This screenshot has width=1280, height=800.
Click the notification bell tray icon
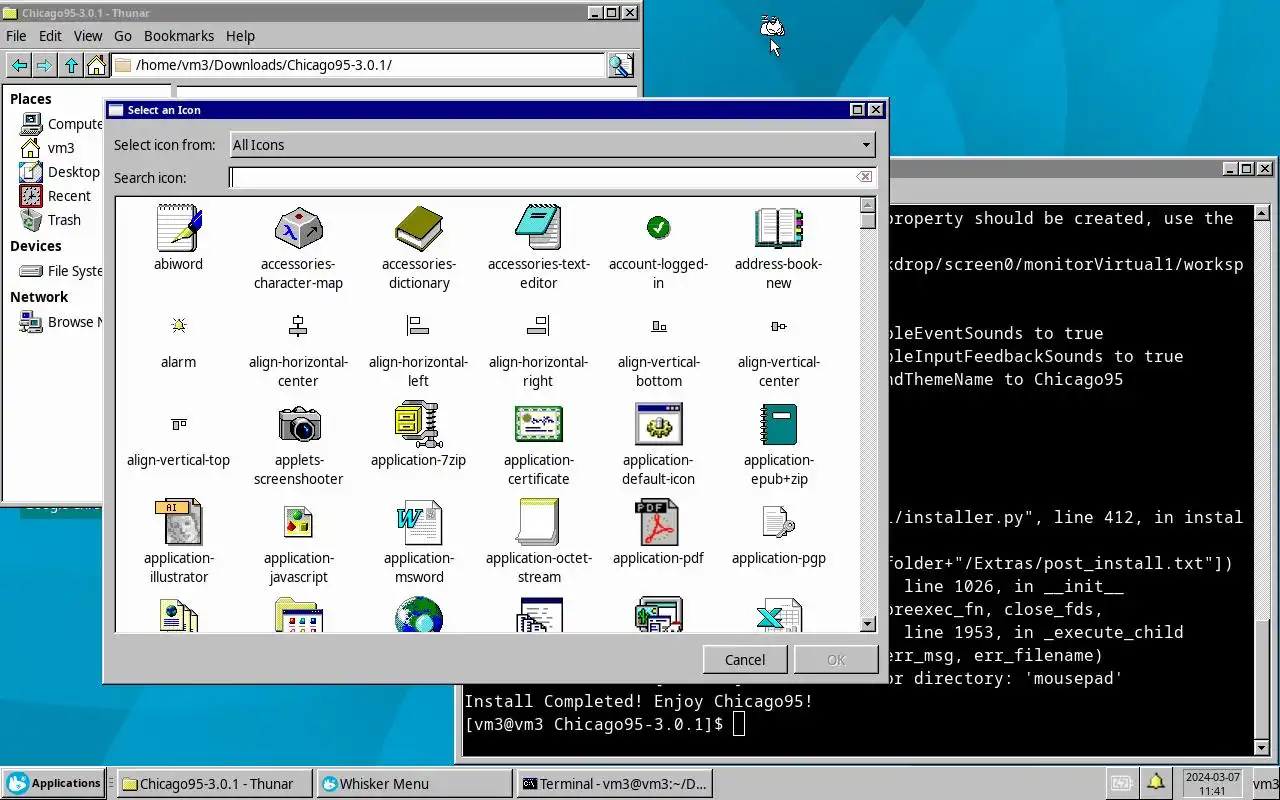point(1155,783)
